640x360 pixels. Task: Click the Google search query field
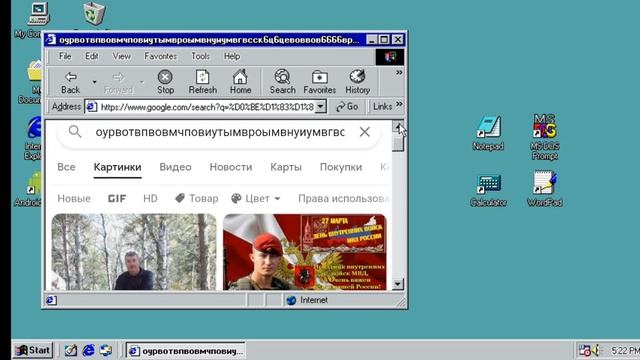tap(220, 132)
